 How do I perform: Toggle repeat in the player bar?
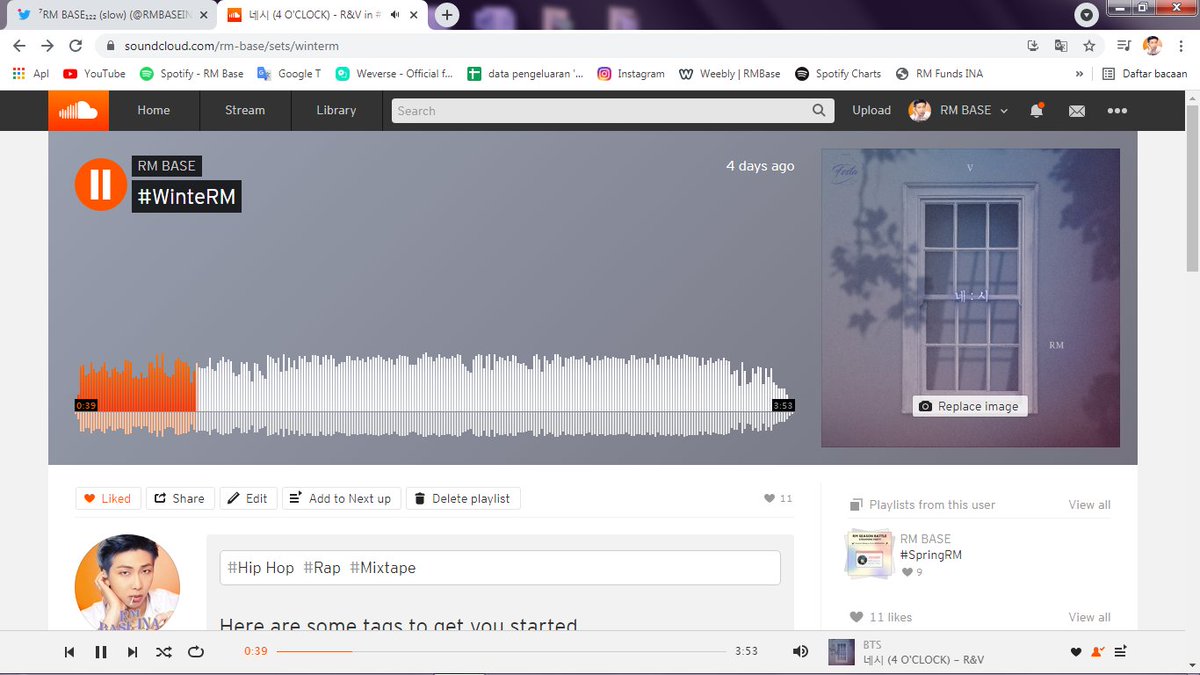pos(196,652)
